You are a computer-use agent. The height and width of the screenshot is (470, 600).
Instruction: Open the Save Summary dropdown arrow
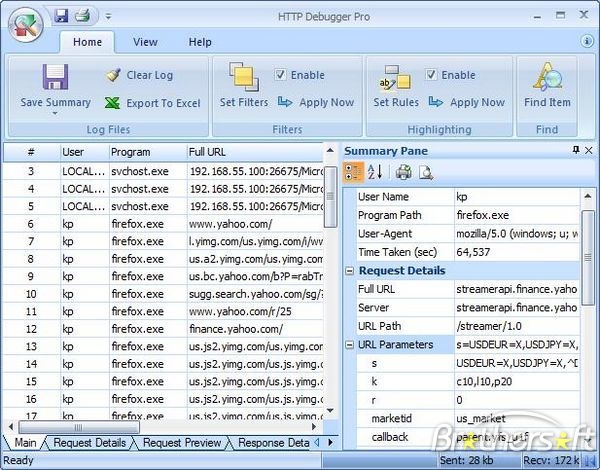[x=55, y=113]
